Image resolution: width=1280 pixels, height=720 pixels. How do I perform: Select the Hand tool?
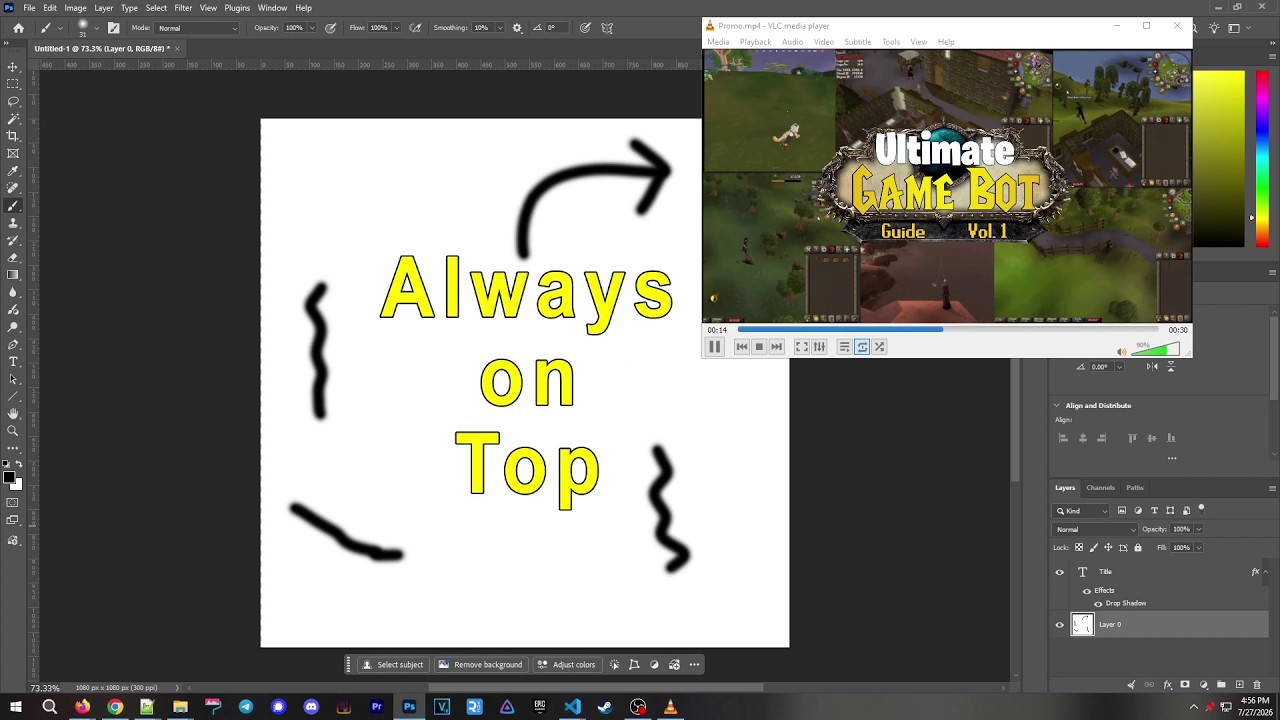(x=13, y=413)
